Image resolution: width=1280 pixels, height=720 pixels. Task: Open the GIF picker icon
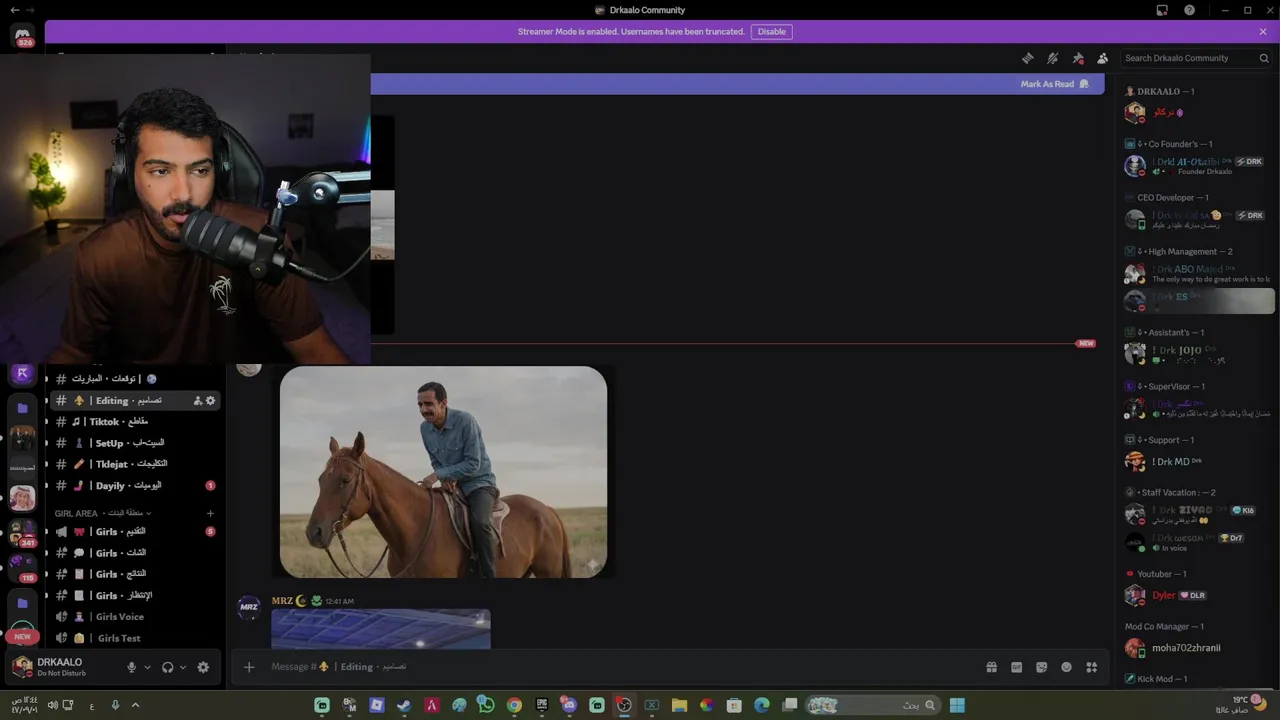[1016, 667]
